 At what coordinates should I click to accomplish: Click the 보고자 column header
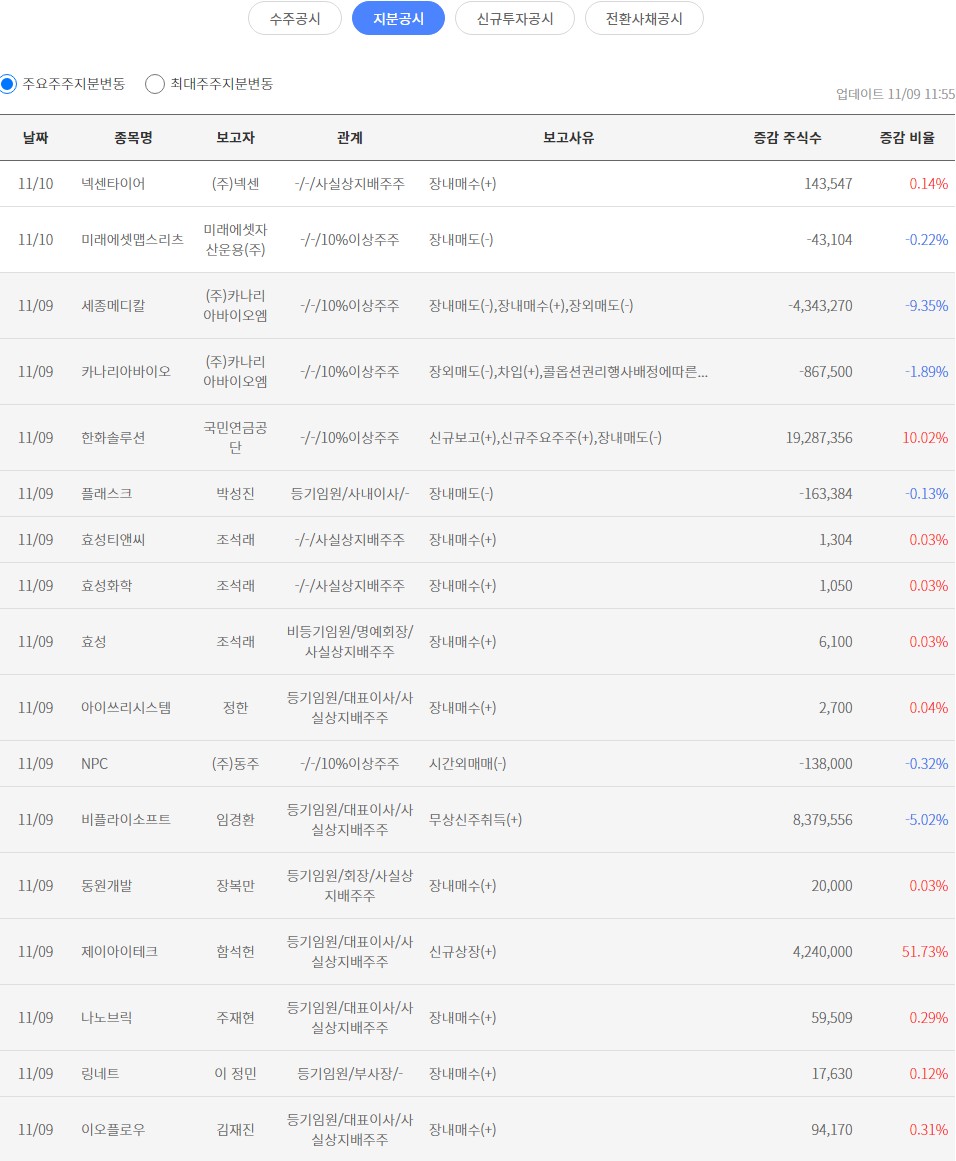235,138
